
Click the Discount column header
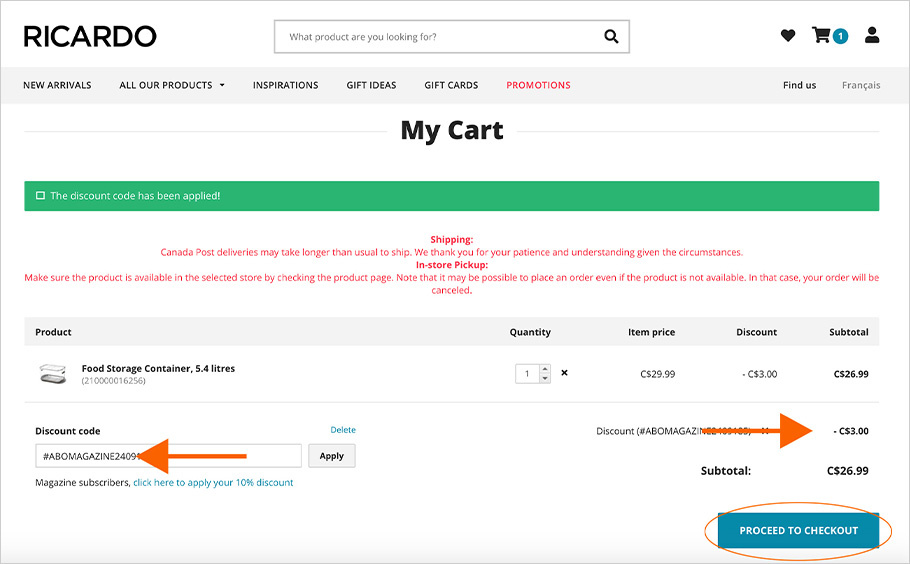click(756, 332)
